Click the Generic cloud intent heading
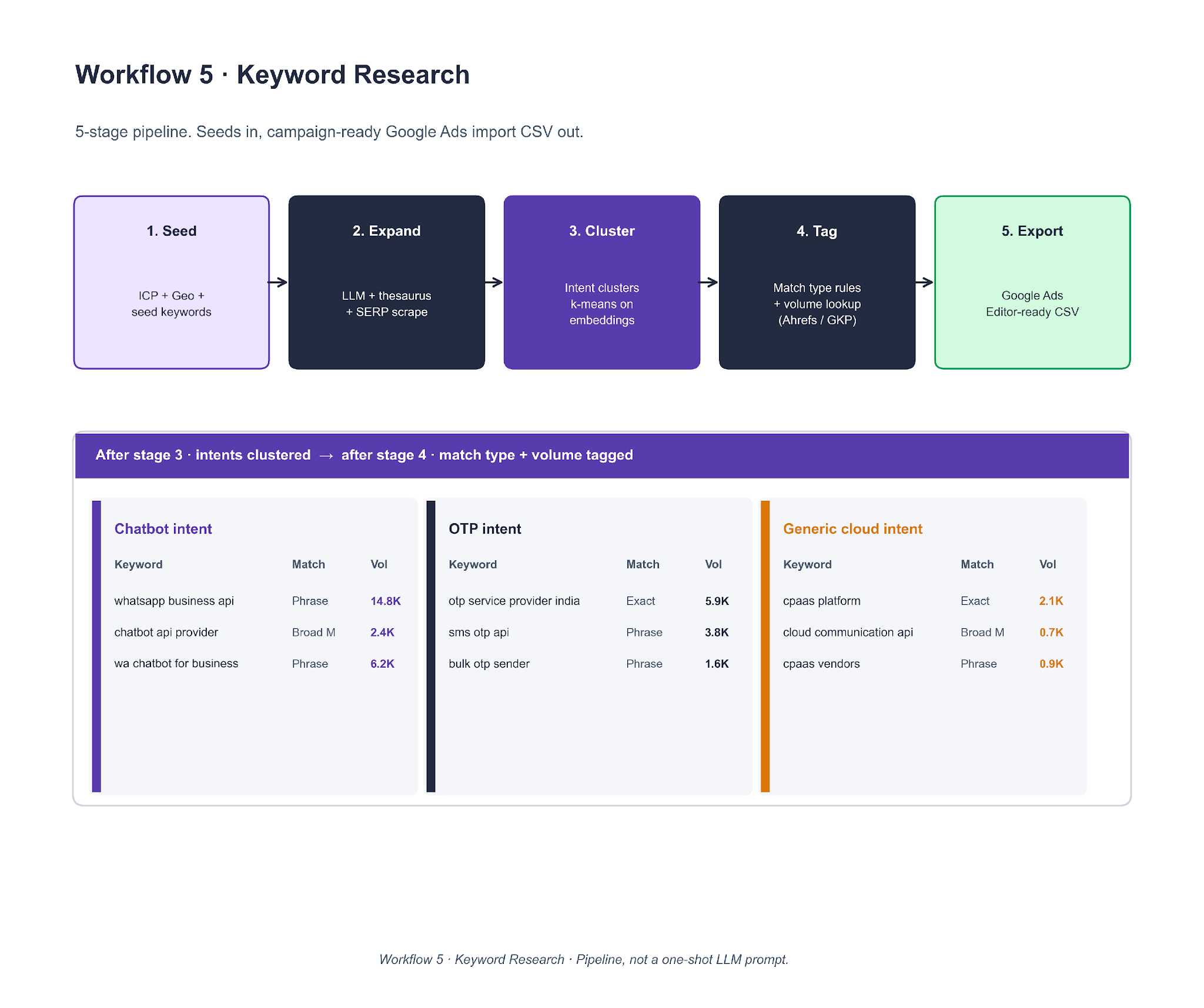The width and height of the screenshot is (1204, 1008). click(852, 528)
